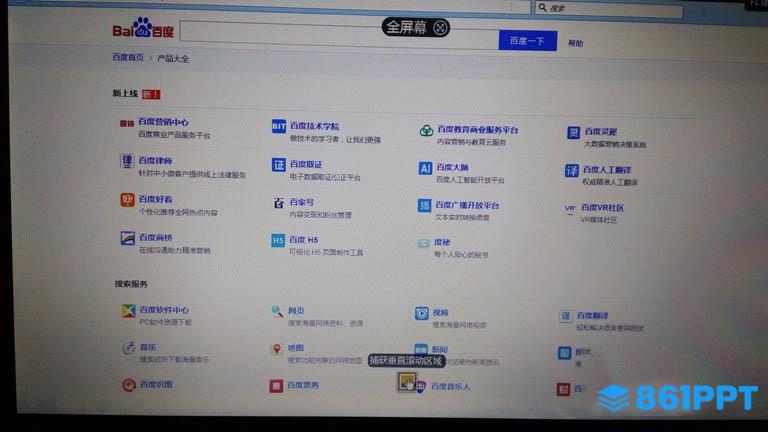Viewport: 768px width, 432px height.
Task: Click the 音乐 icon
Action: (x=129, y=348)
